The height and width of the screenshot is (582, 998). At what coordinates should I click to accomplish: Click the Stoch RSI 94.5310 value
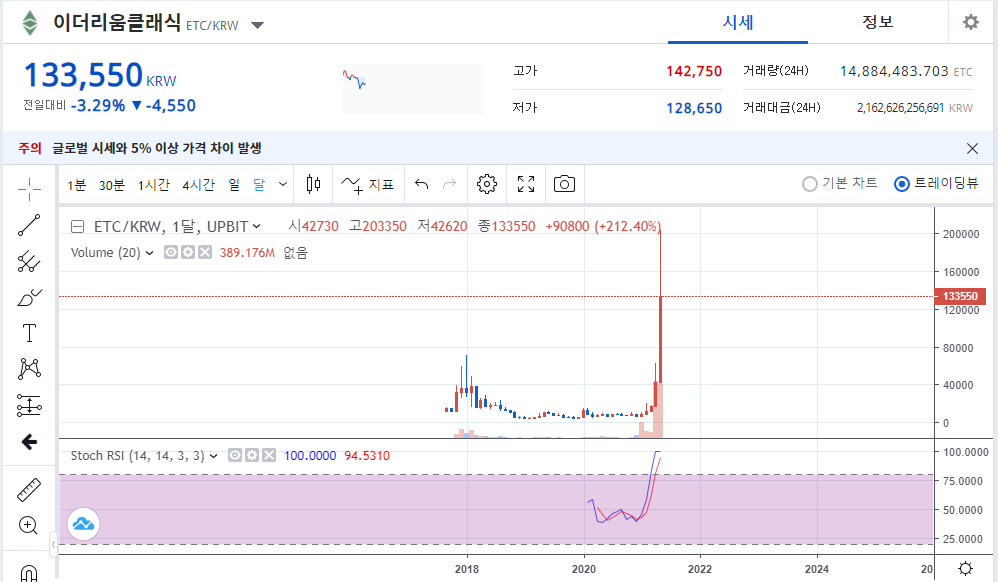coord(367,455)
